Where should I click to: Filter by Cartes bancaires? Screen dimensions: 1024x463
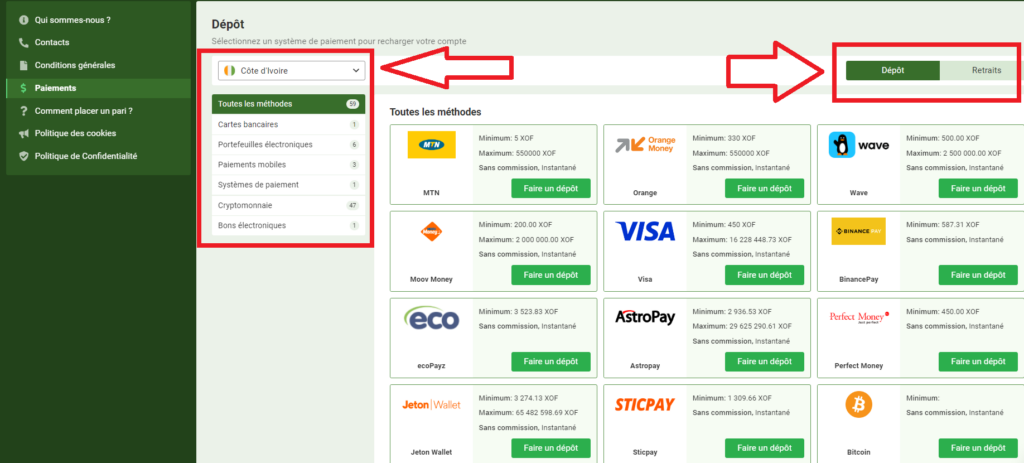click(288, 124)
